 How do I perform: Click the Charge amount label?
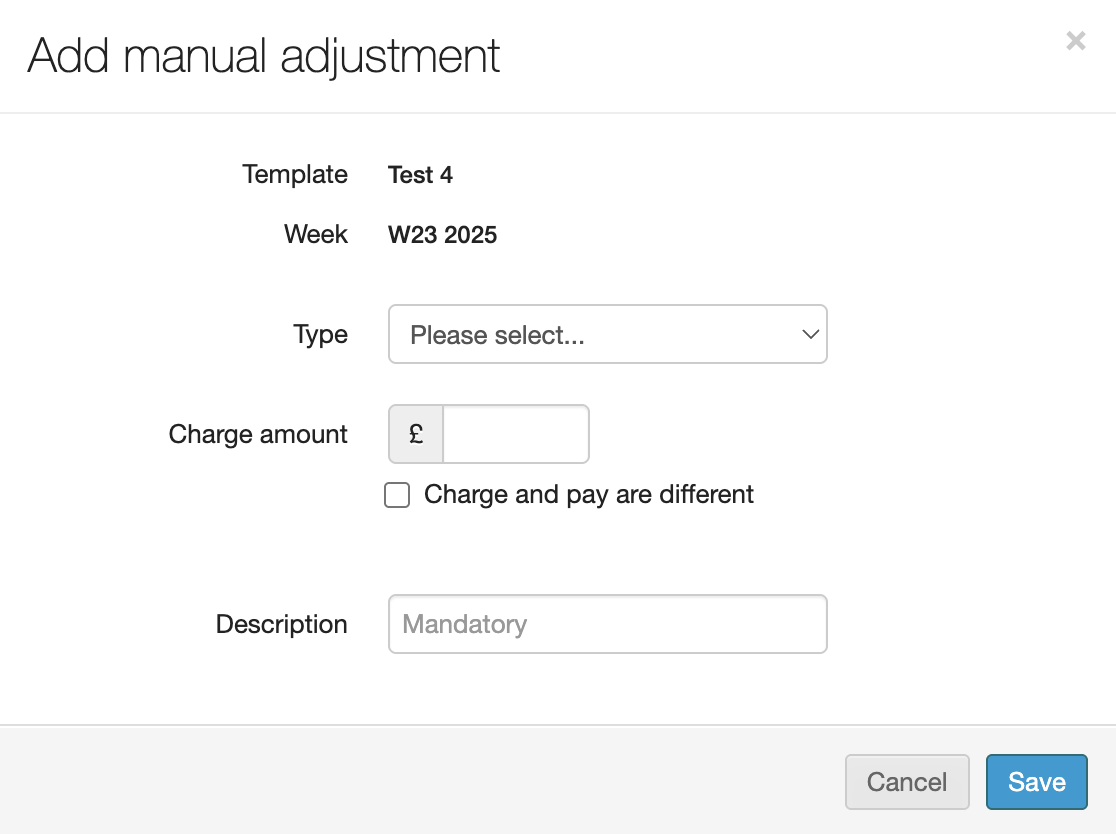click(258, 434)
